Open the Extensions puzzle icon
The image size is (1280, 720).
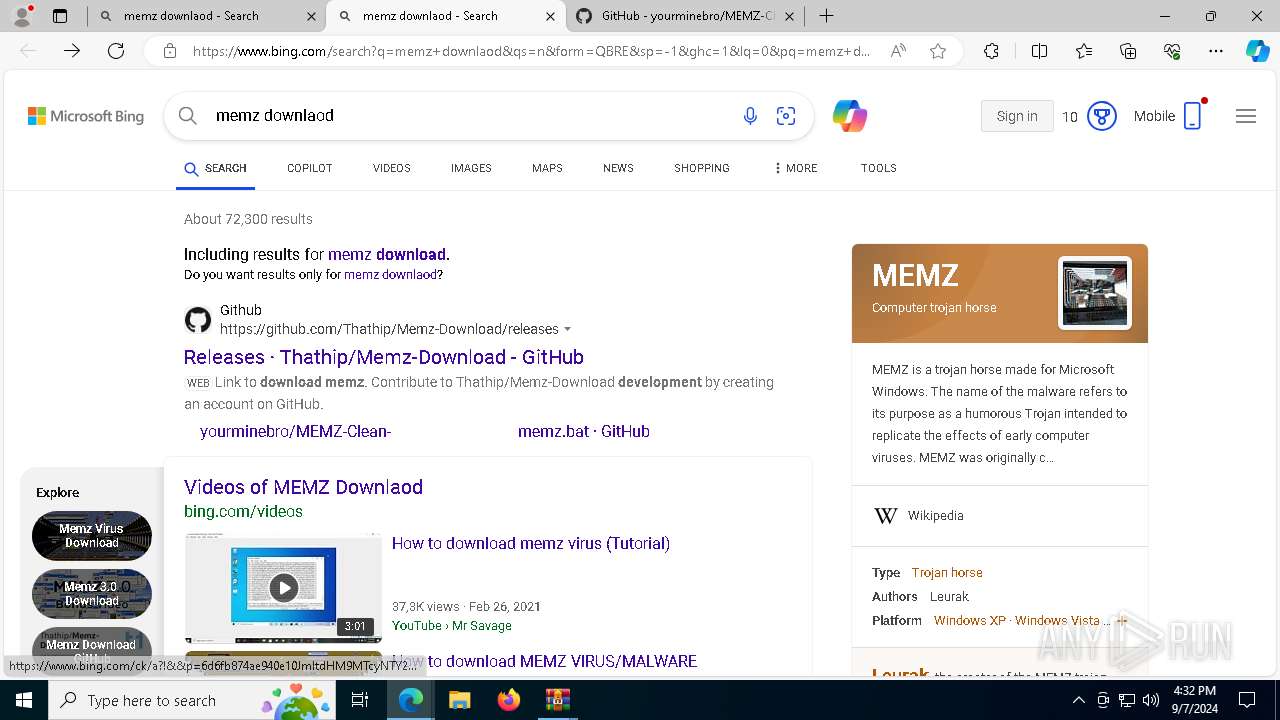pyautogui.click(x=991, y=51)
